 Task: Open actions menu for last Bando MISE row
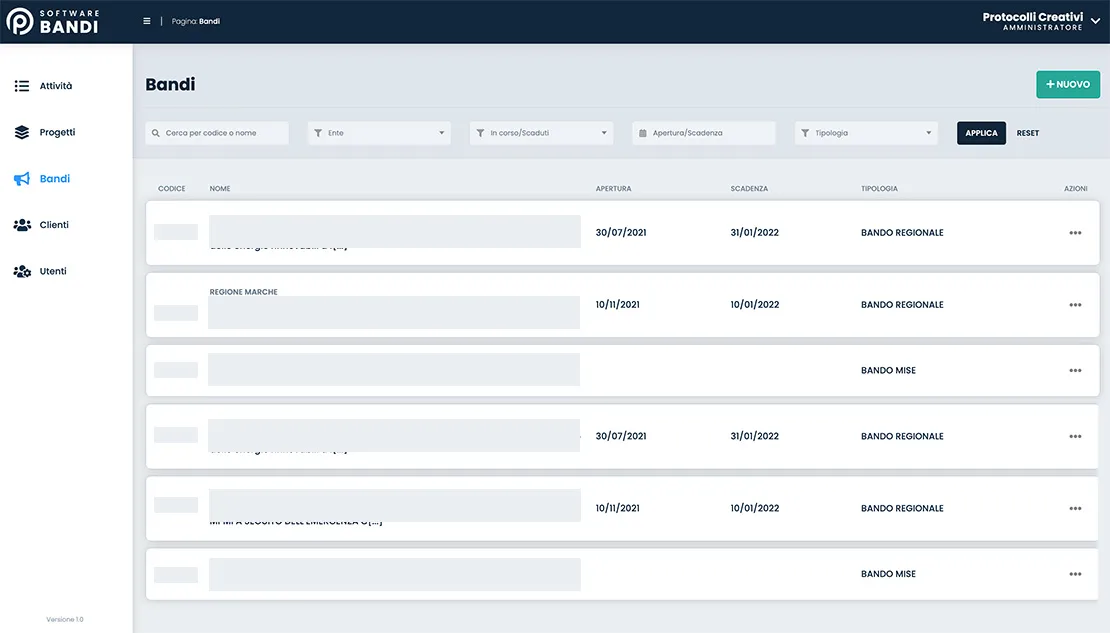click(x=1075, y=575)
